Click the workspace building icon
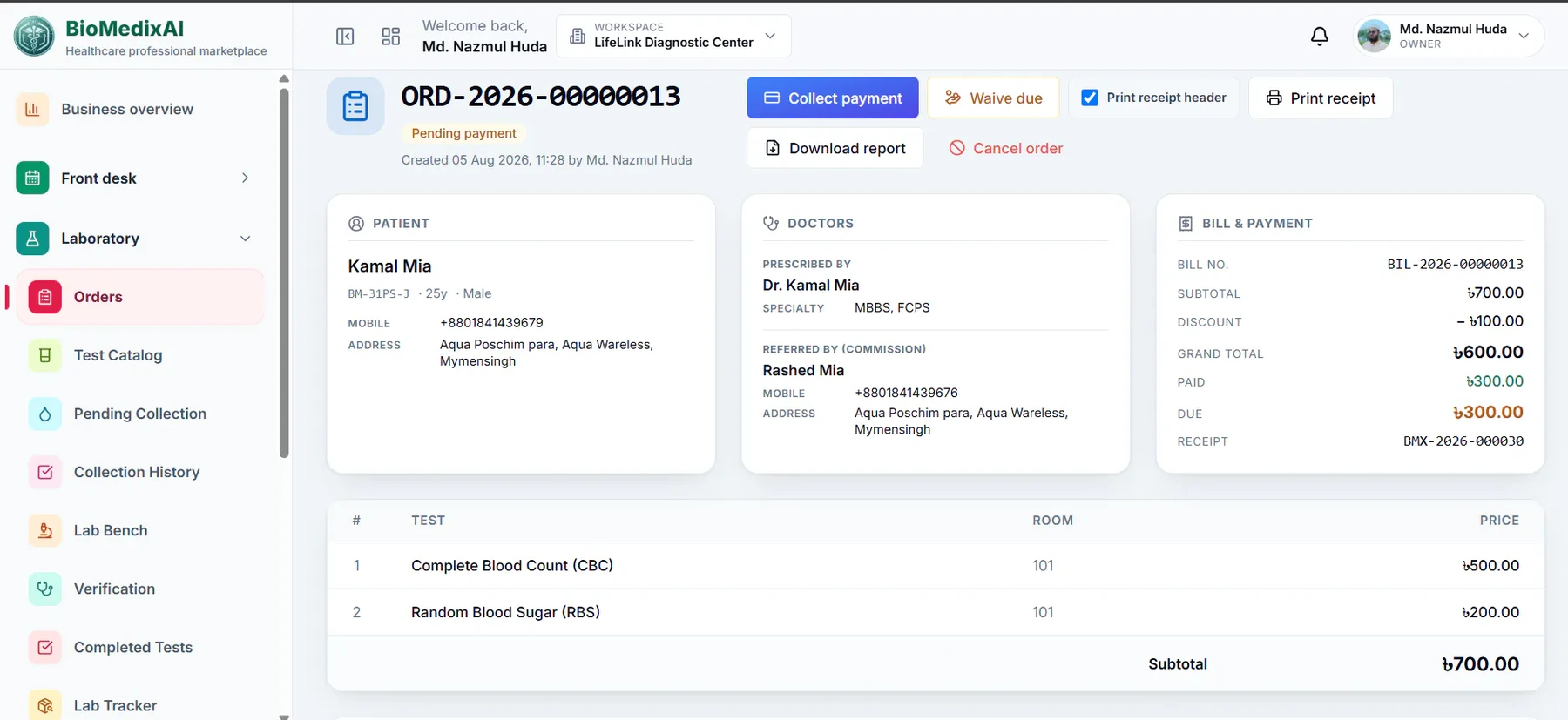This screenshot has width=1568, height=720. (x=578, y=36)
